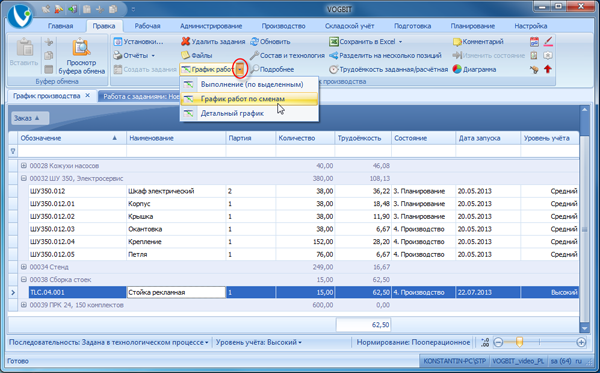This screenshot has height=373, width=600.
Task: Open 'Администрирование' ribbon tab
Action: pyautogui.click(x=211, y=26)
